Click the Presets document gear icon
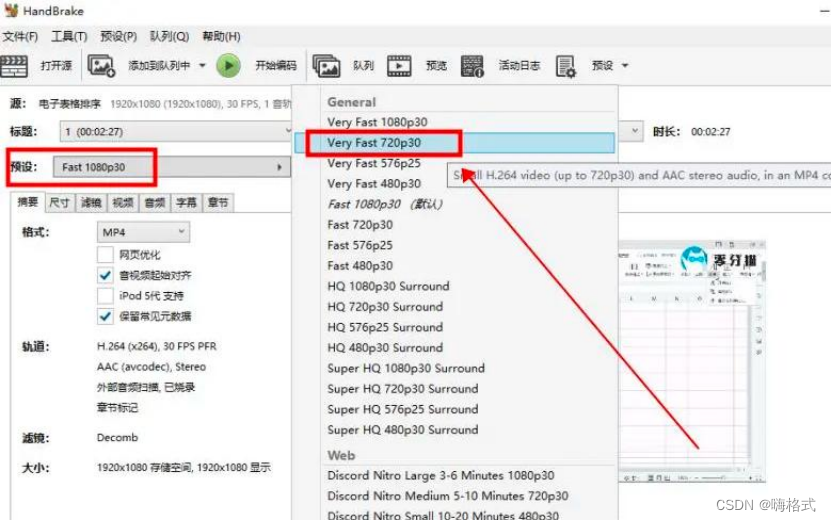831x521 pixels. (x=565, y=66)
